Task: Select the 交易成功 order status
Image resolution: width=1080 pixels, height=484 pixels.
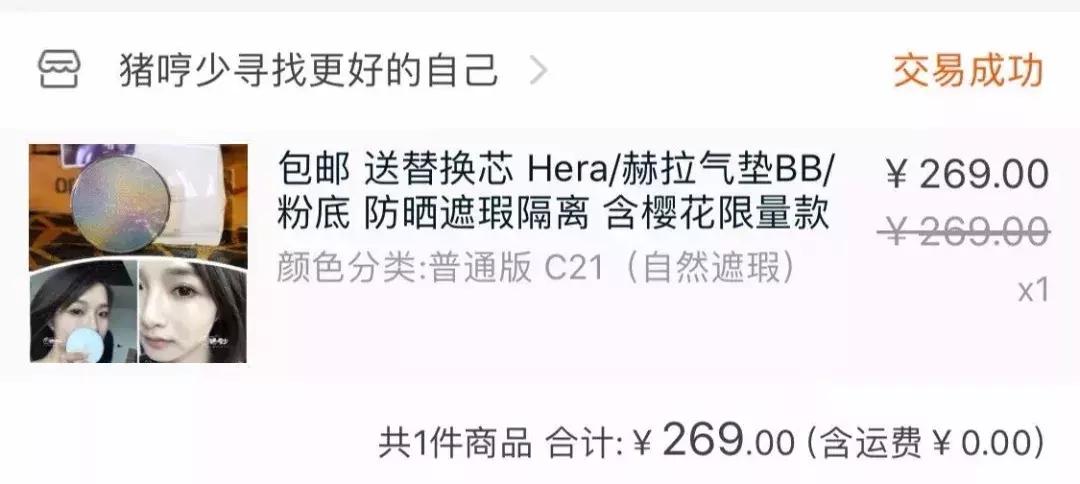Action: coord(968,70)
